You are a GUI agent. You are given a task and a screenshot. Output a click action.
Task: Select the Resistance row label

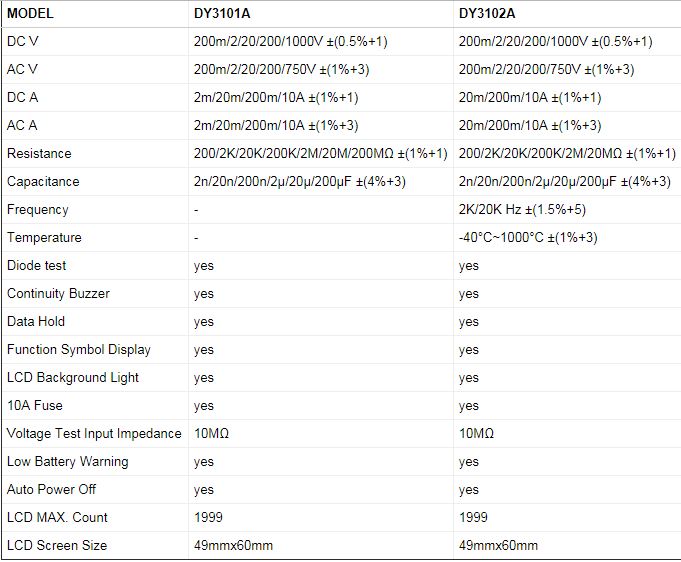[x=39, y=154]
